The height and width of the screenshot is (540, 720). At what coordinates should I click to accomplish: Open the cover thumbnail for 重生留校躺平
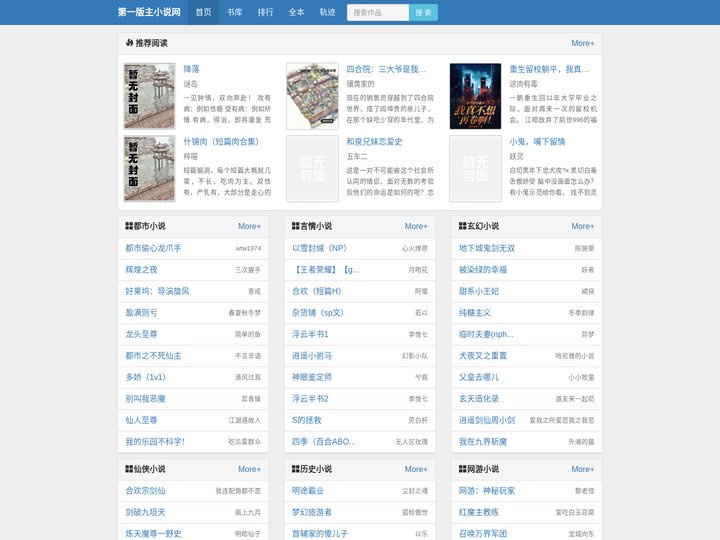tap(475, 96)
